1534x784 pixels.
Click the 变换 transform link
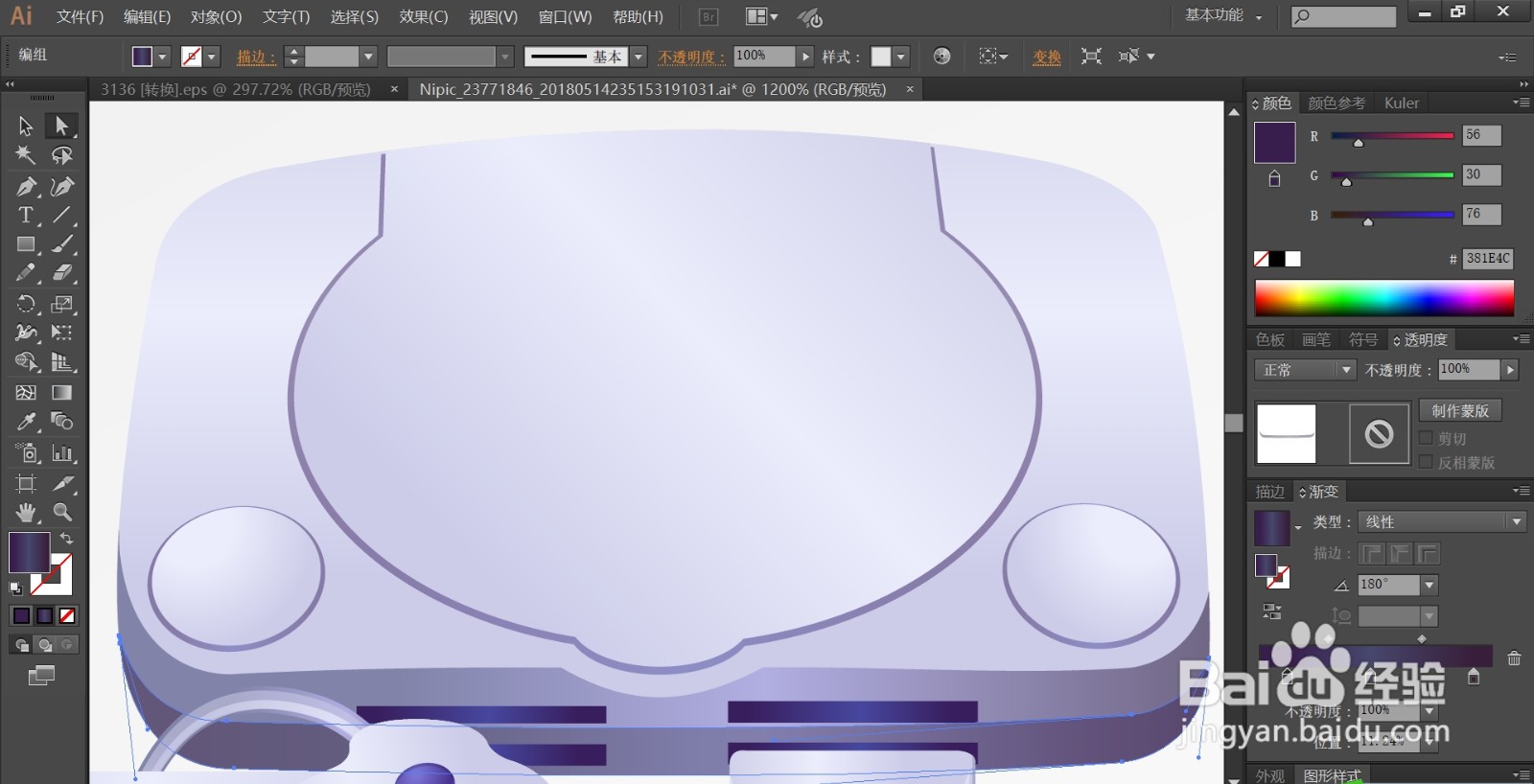point(1047,57)
